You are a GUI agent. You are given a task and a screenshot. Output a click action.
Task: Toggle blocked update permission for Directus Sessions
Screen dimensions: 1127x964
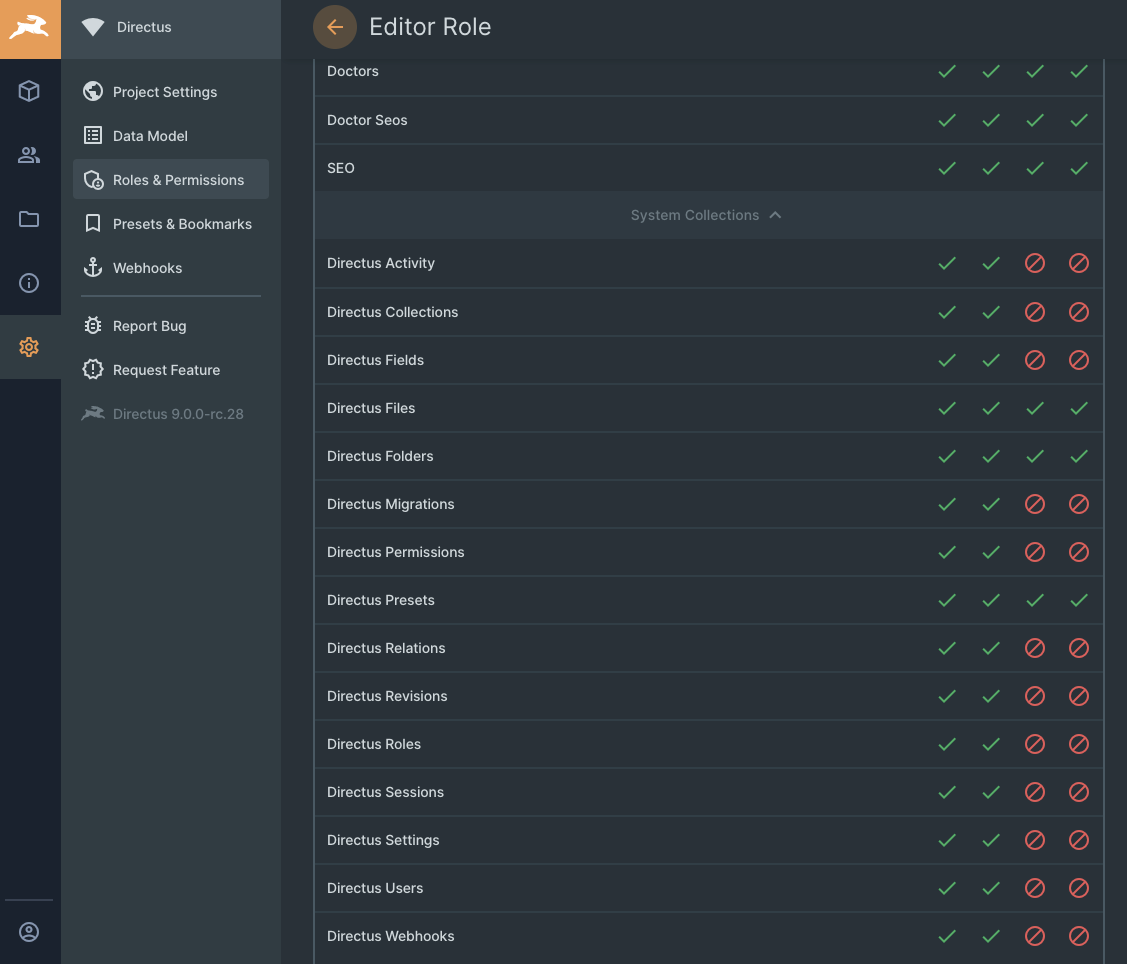pos(1035,792)
